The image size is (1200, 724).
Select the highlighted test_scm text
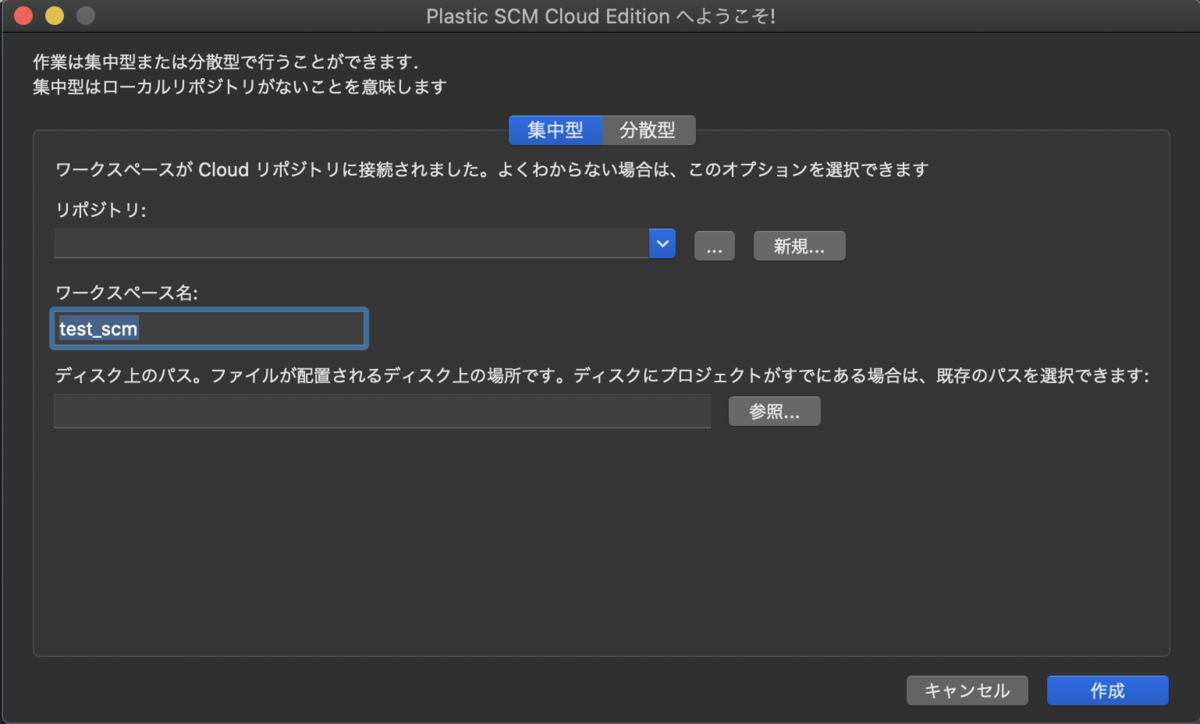tap(98, 328)
